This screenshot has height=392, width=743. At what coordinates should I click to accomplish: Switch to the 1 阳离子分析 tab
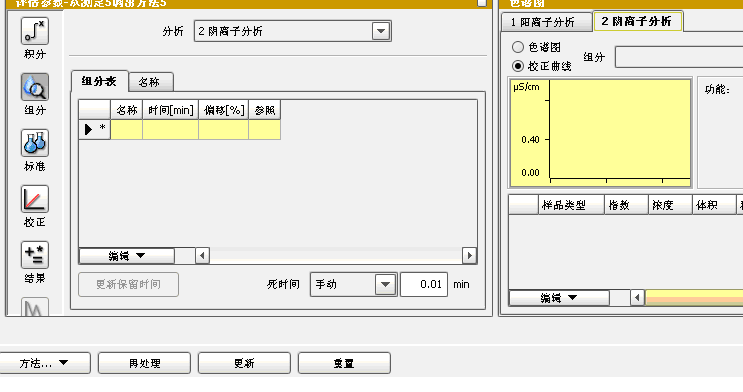coord(546,22)
